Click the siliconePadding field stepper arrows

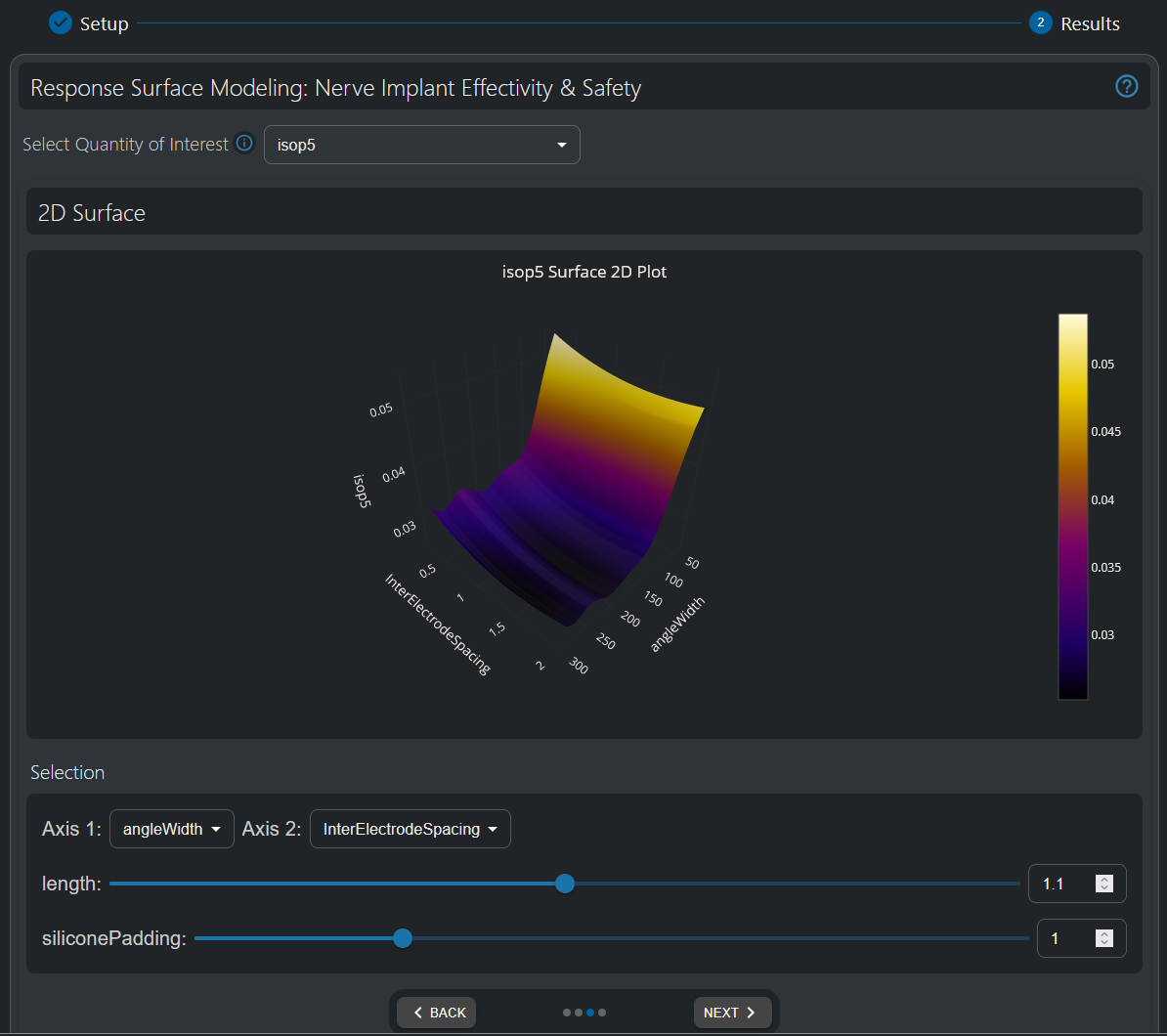pyautogui.click(x=1104, y=938)
